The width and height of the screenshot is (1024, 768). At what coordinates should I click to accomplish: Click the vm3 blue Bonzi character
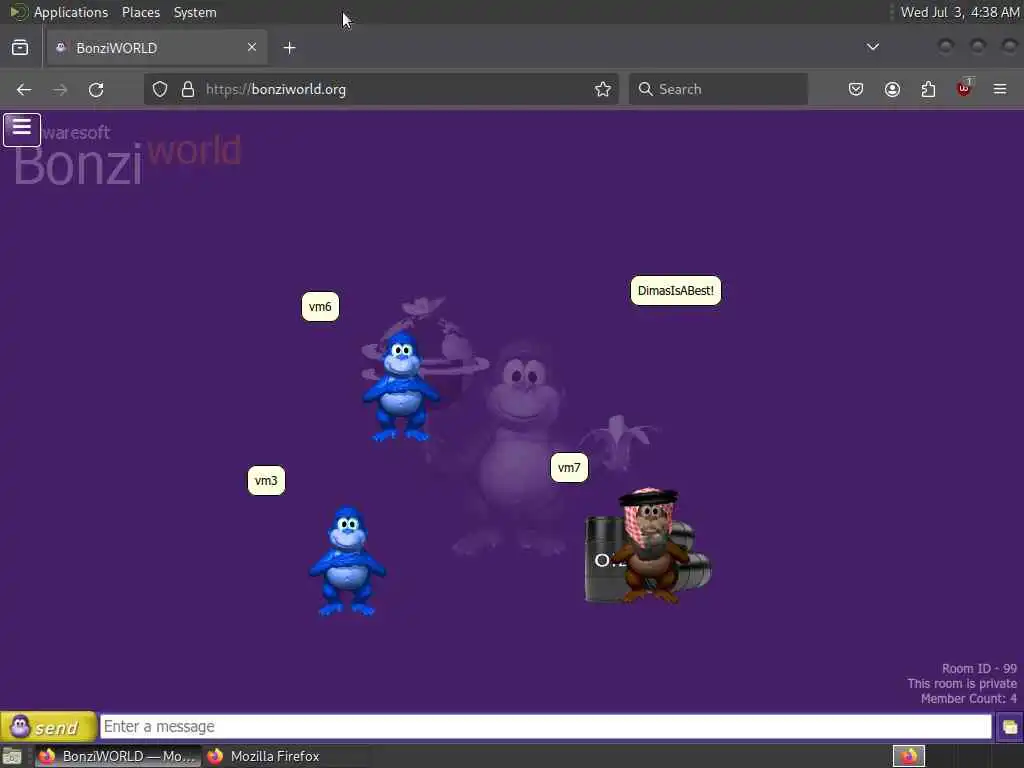(x=347, y=560)
